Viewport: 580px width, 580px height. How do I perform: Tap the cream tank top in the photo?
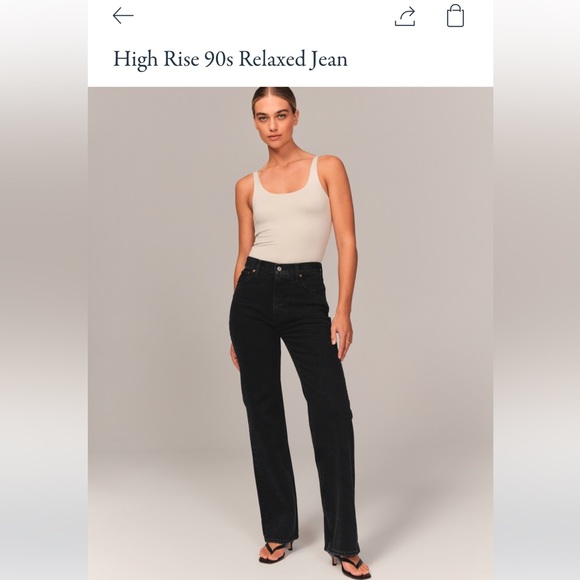[290, 215]
